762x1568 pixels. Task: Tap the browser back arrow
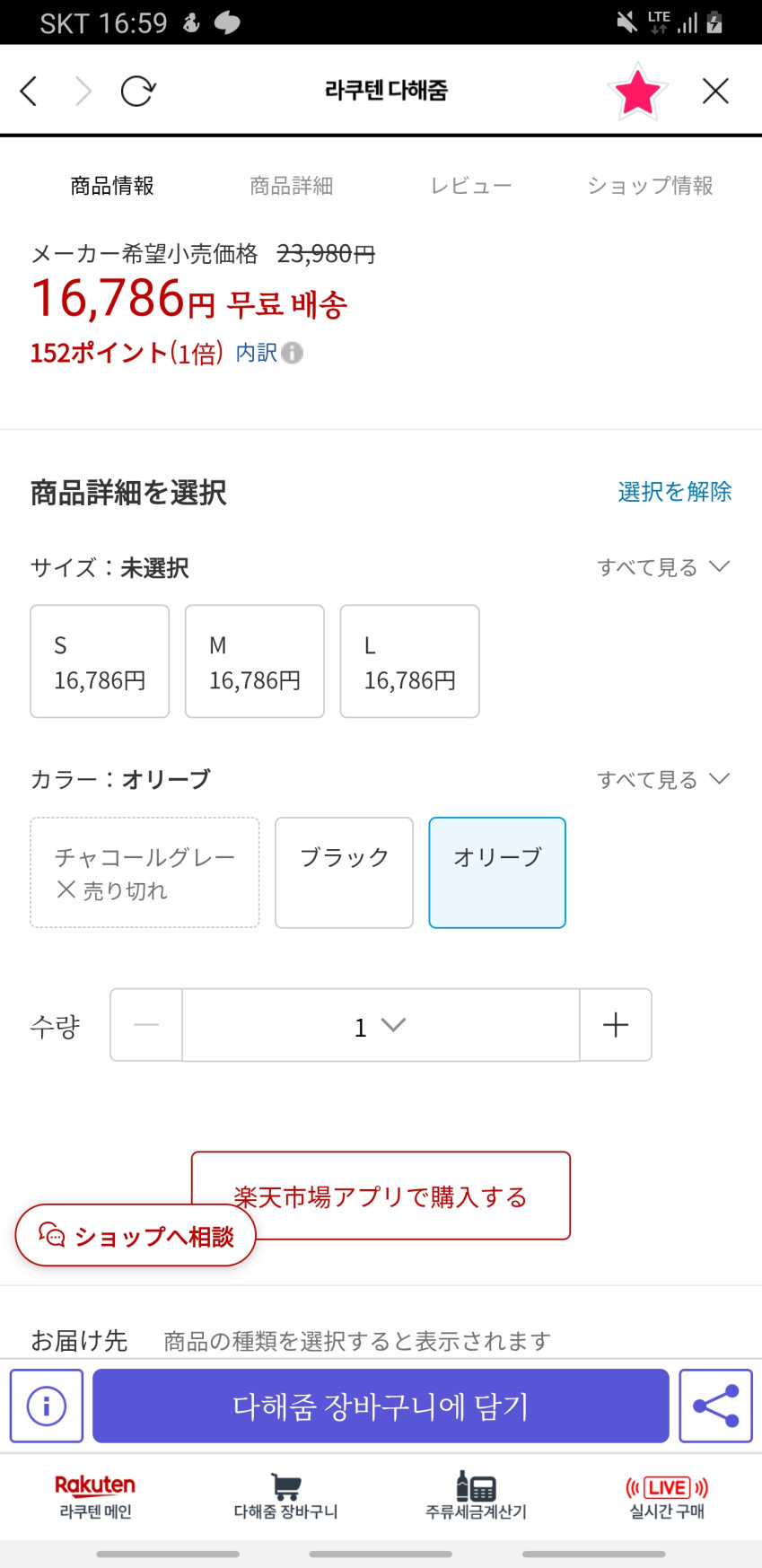click(x=29, y=91)
